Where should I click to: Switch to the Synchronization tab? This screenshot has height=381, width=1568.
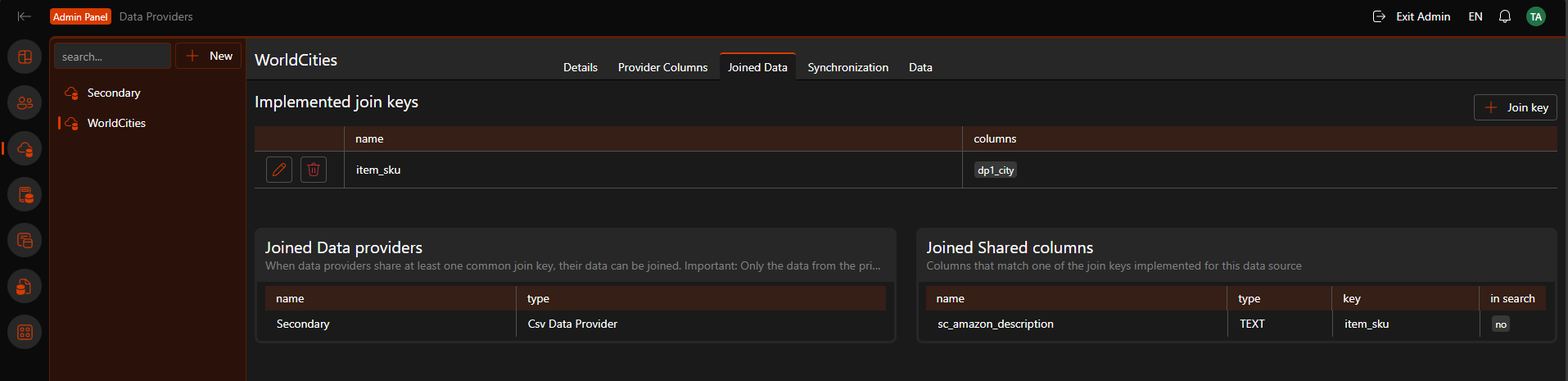847,67
